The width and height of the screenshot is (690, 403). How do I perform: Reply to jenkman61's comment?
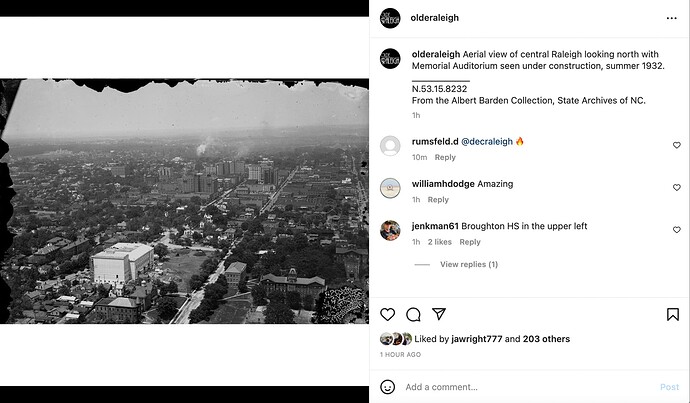coord(470,242)
